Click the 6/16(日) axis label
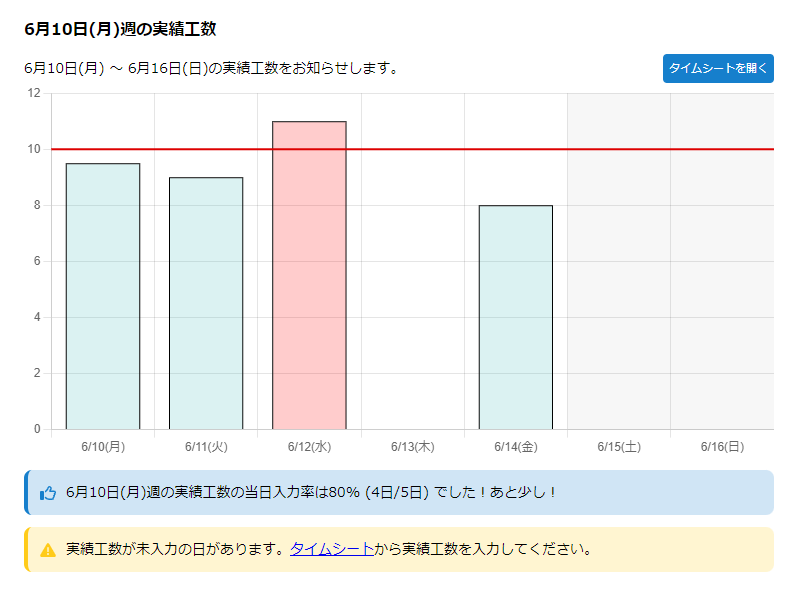 pyautogui.click(x=721, y=446)
